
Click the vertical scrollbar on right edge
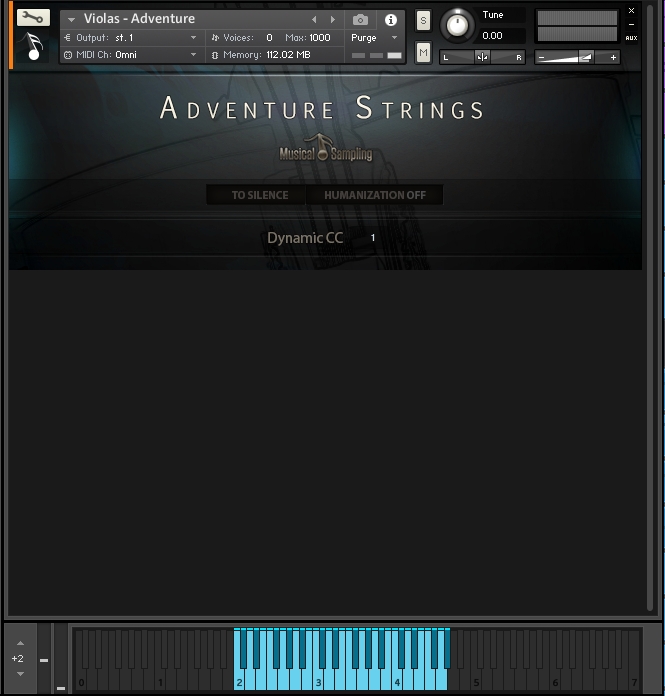point(650,308)
